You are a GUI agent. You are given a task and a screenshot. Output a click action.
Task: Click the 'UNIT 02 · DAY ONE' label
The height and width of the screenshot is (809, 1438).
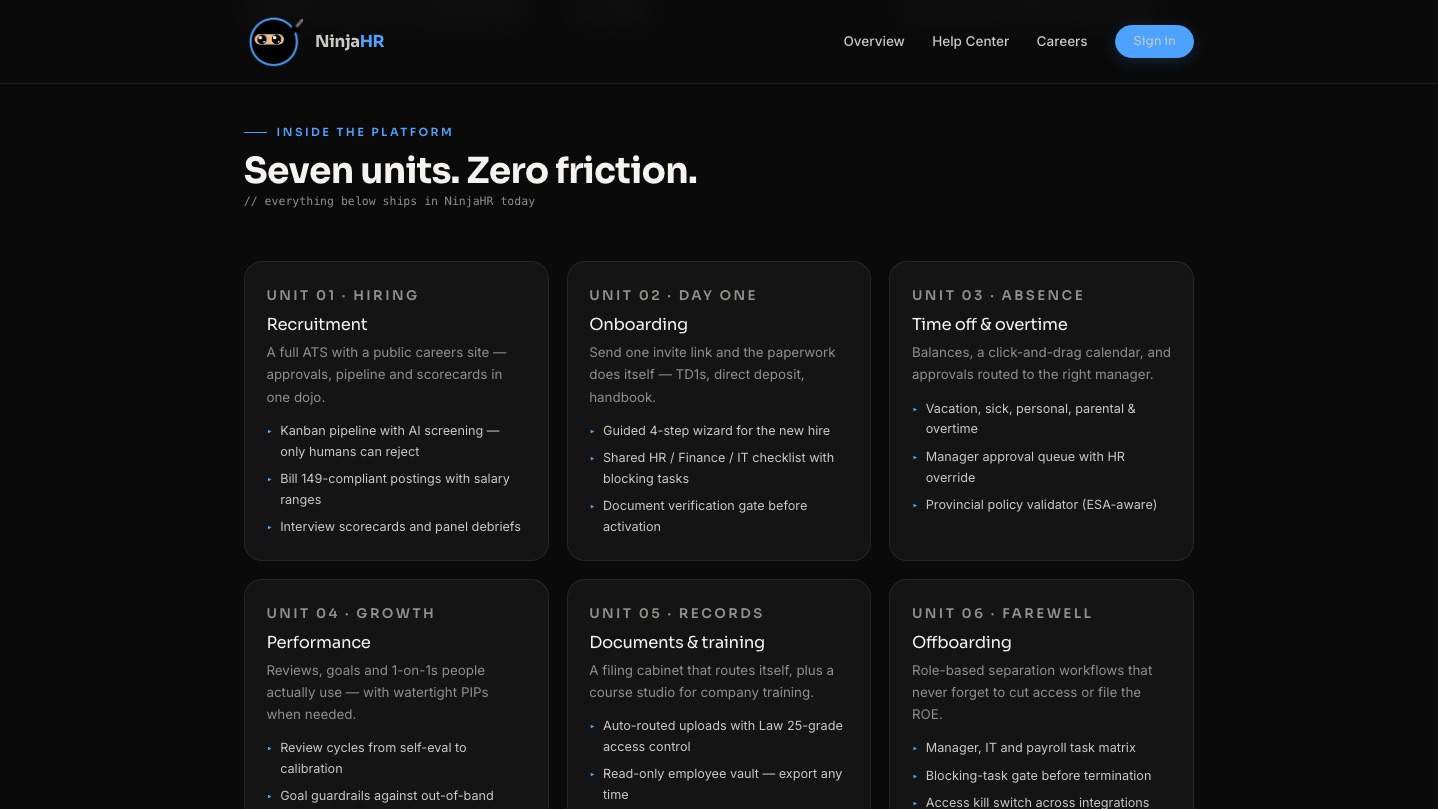(x=673, y=295)
